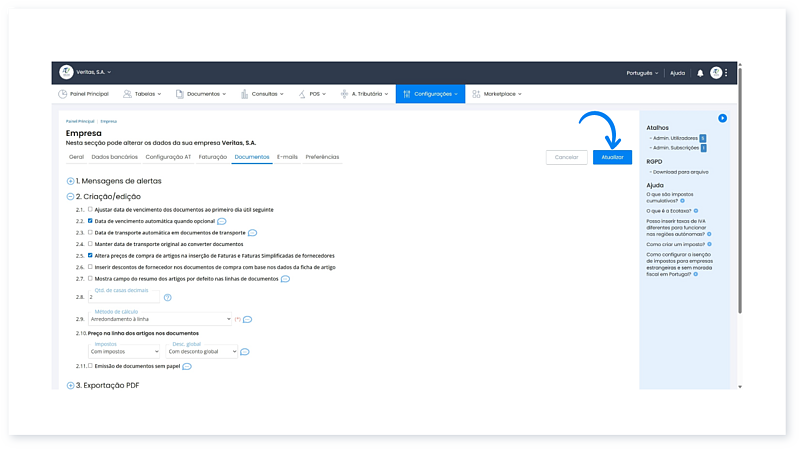The height and width of the screenshot is (449, 800).
Task: Collapse the right sidebar with the arrow icon
Action: click(x=722, y=119)
